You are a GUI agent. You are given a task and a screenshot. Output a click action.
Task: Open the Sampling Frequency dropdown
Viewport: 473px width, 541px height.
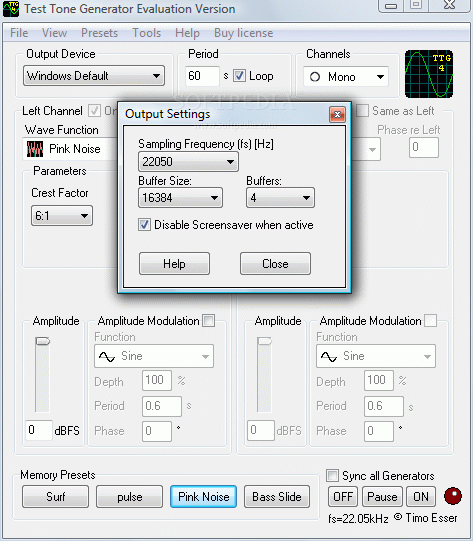(x=188, y=161)
